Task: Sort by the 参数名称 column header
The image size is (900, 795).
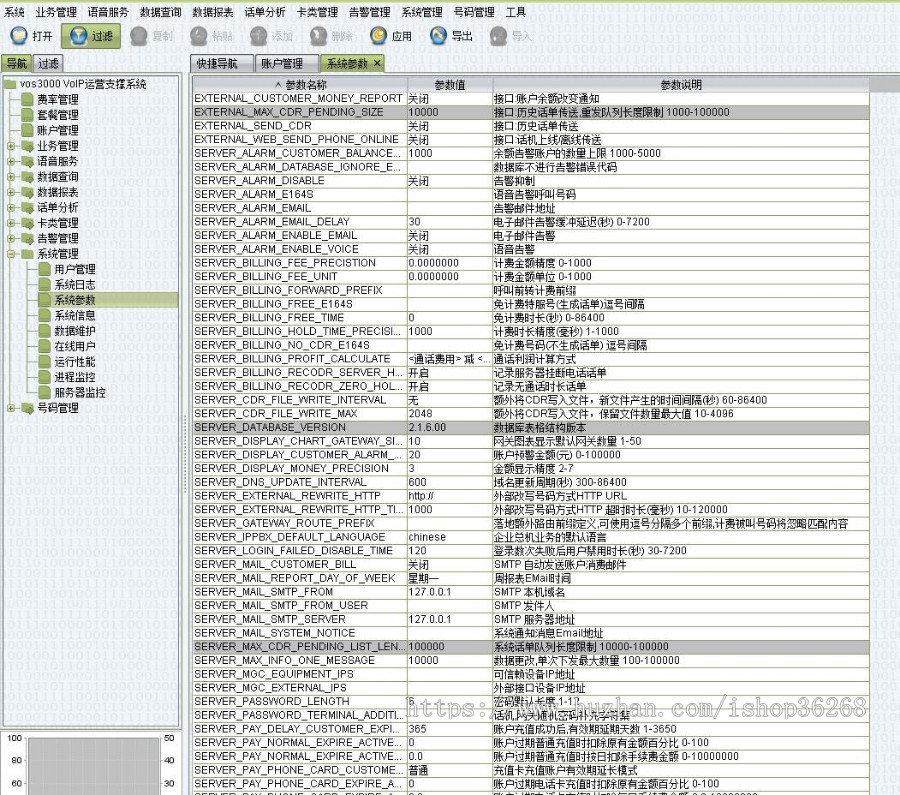Action: coord(300,85)
